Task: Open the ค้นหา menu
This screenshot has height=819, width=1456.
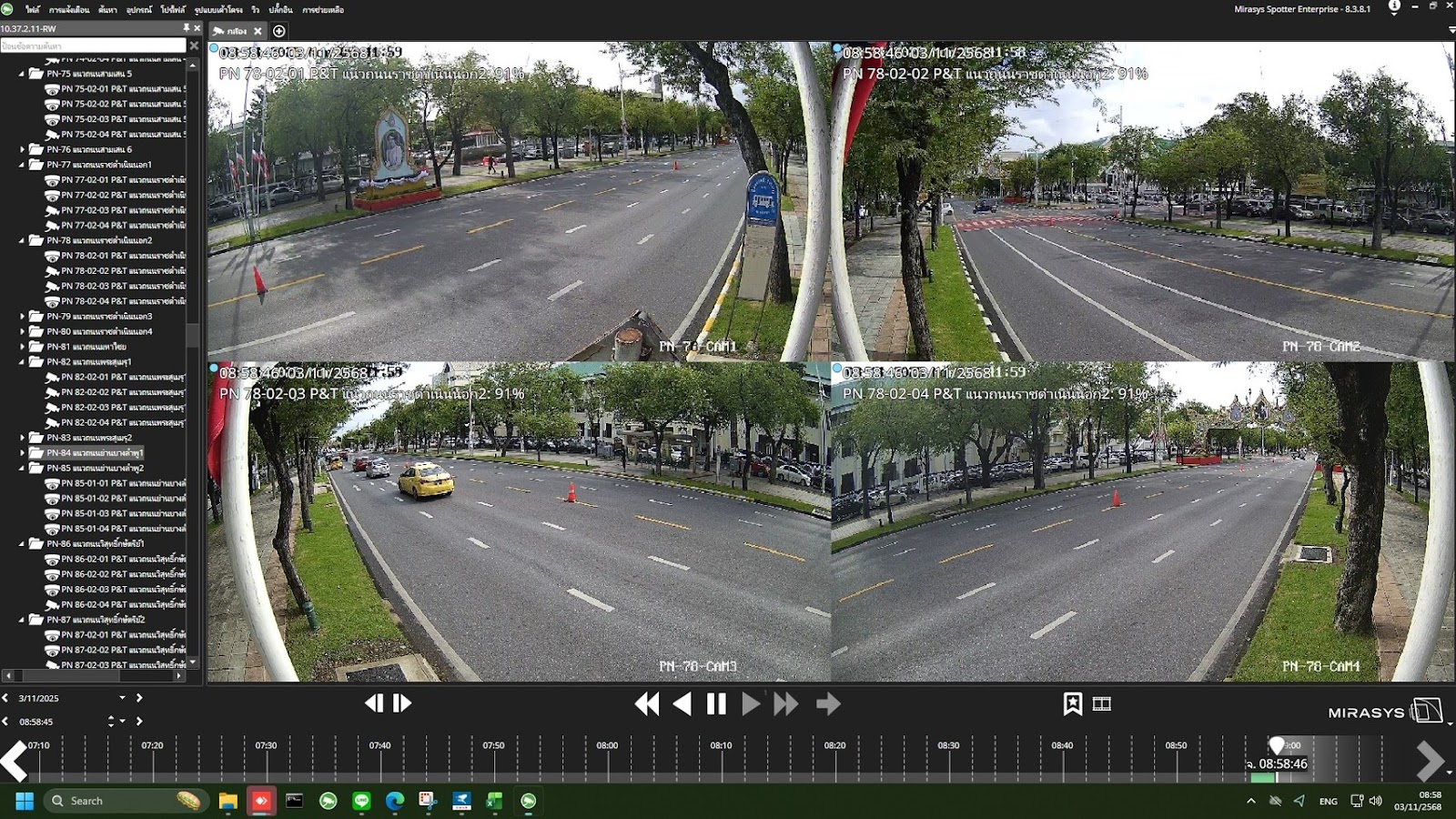Action: pos(107,9)
